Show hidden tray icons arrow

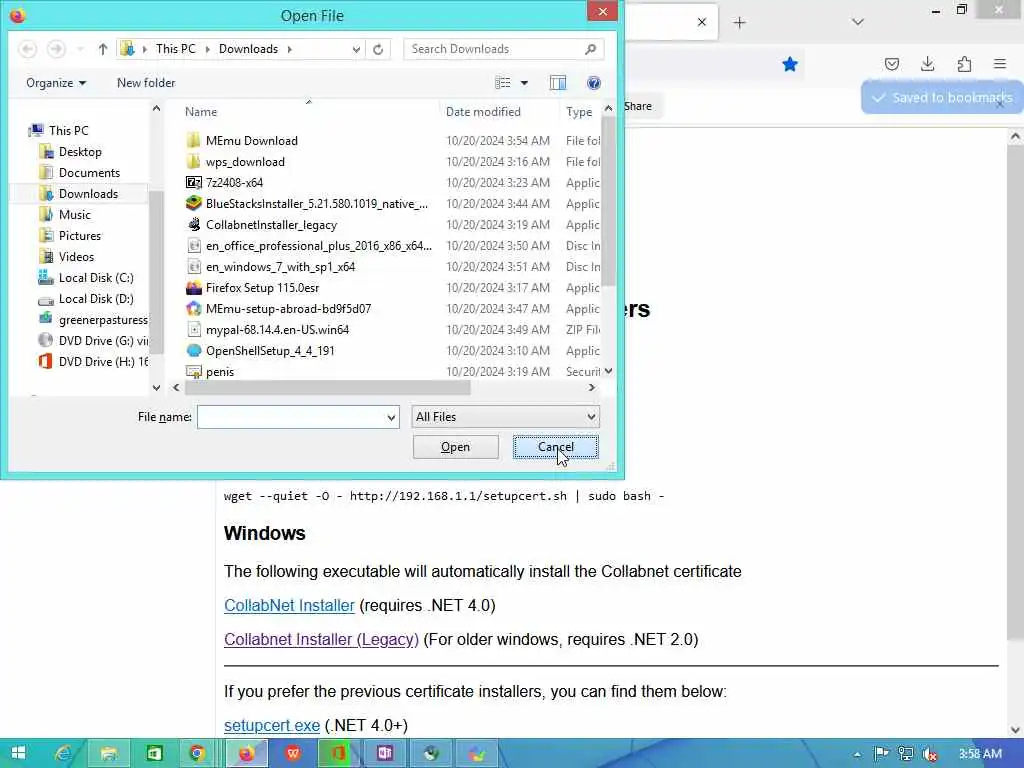[857, 755]
